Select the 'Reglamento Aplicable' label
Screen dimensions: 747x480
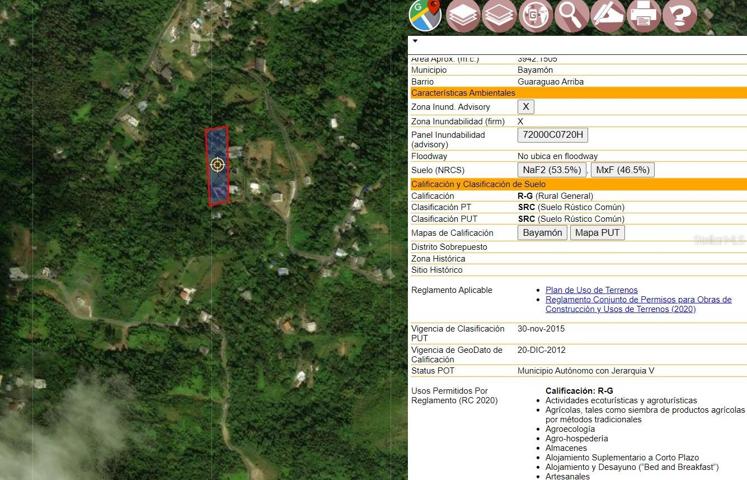coord(452,290)
